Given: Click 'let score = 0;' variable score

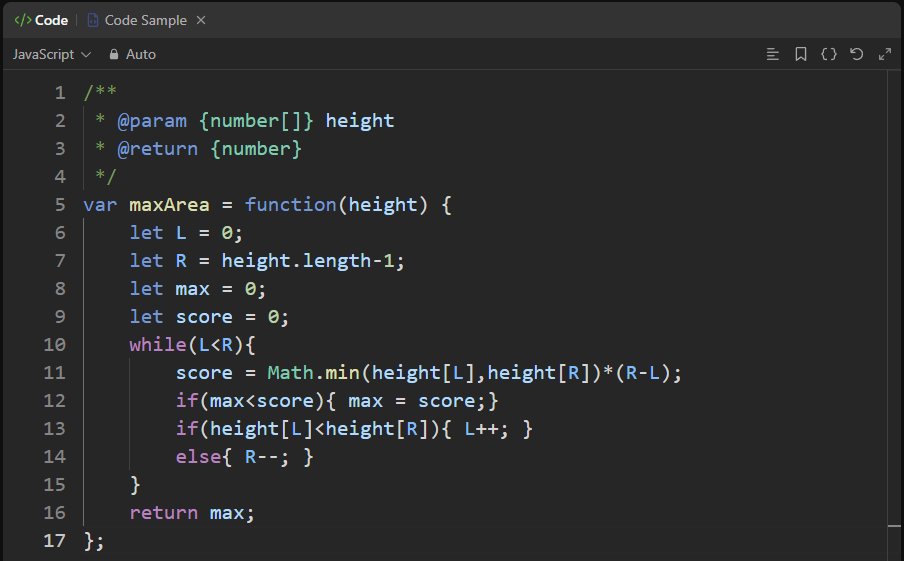Looking at the screenshot, I should (x=204, y=317).
